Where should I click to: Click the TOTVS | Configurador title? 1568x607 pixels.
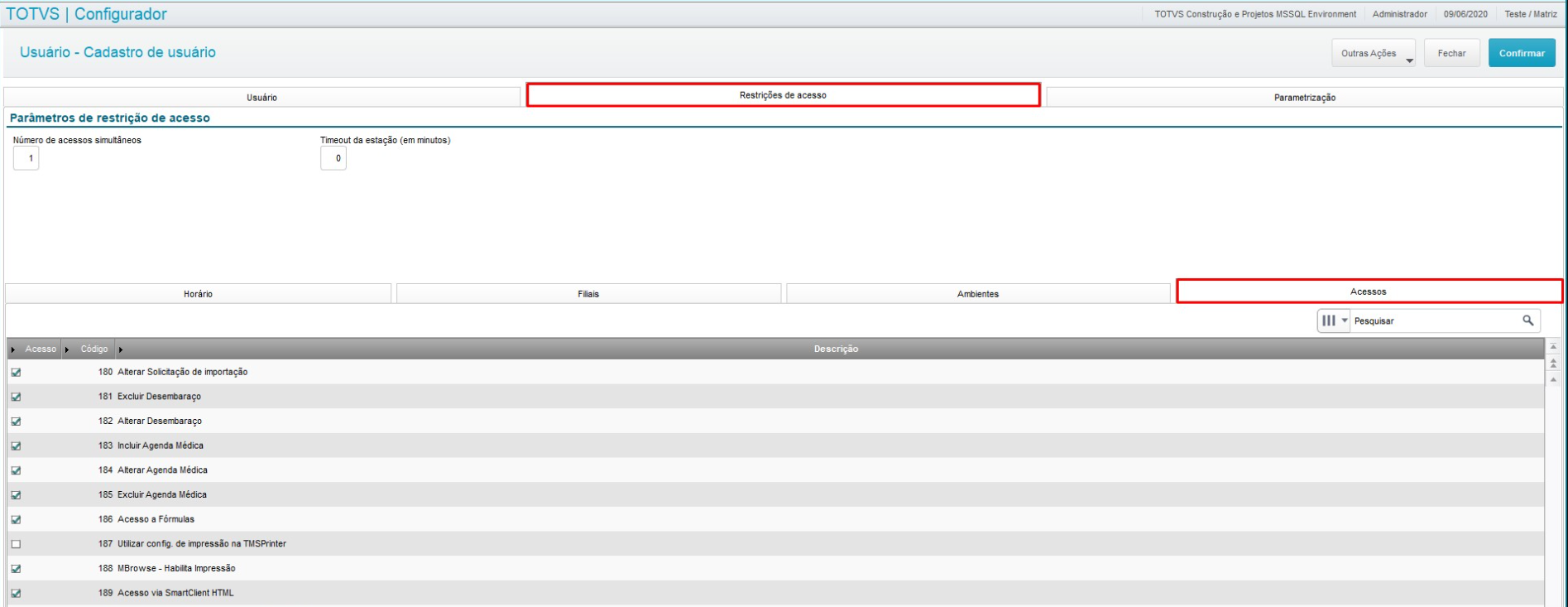point(87,14)
